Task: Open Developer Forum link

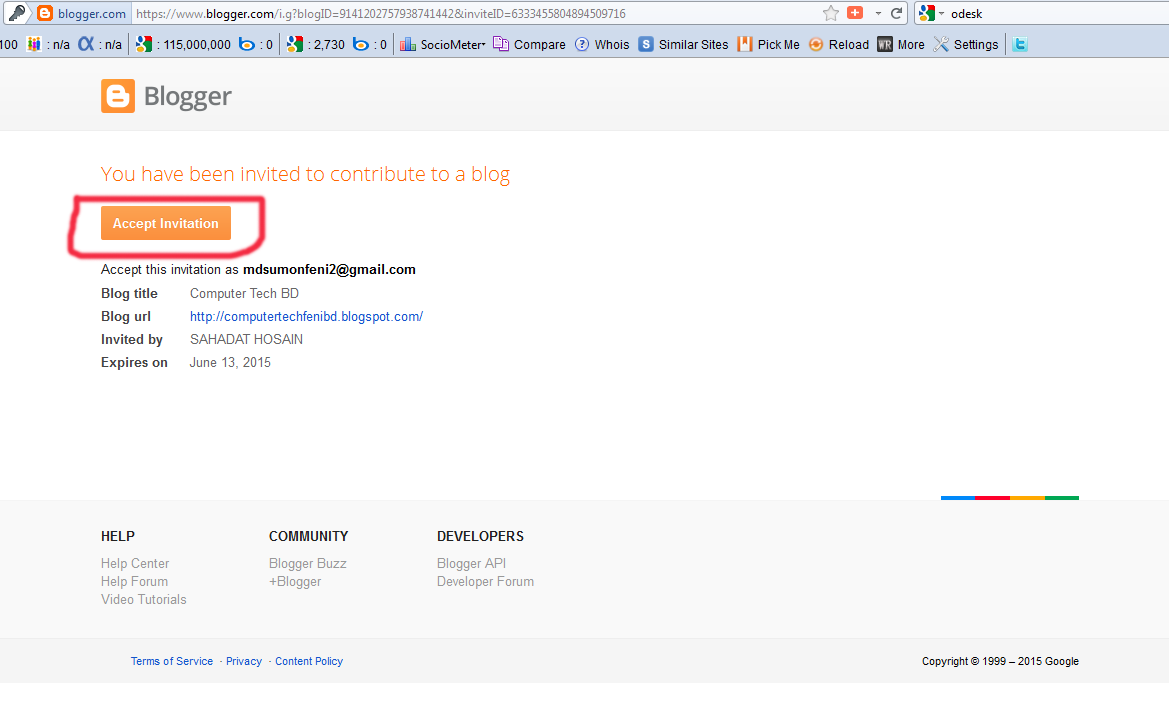Action: point(485,581)
